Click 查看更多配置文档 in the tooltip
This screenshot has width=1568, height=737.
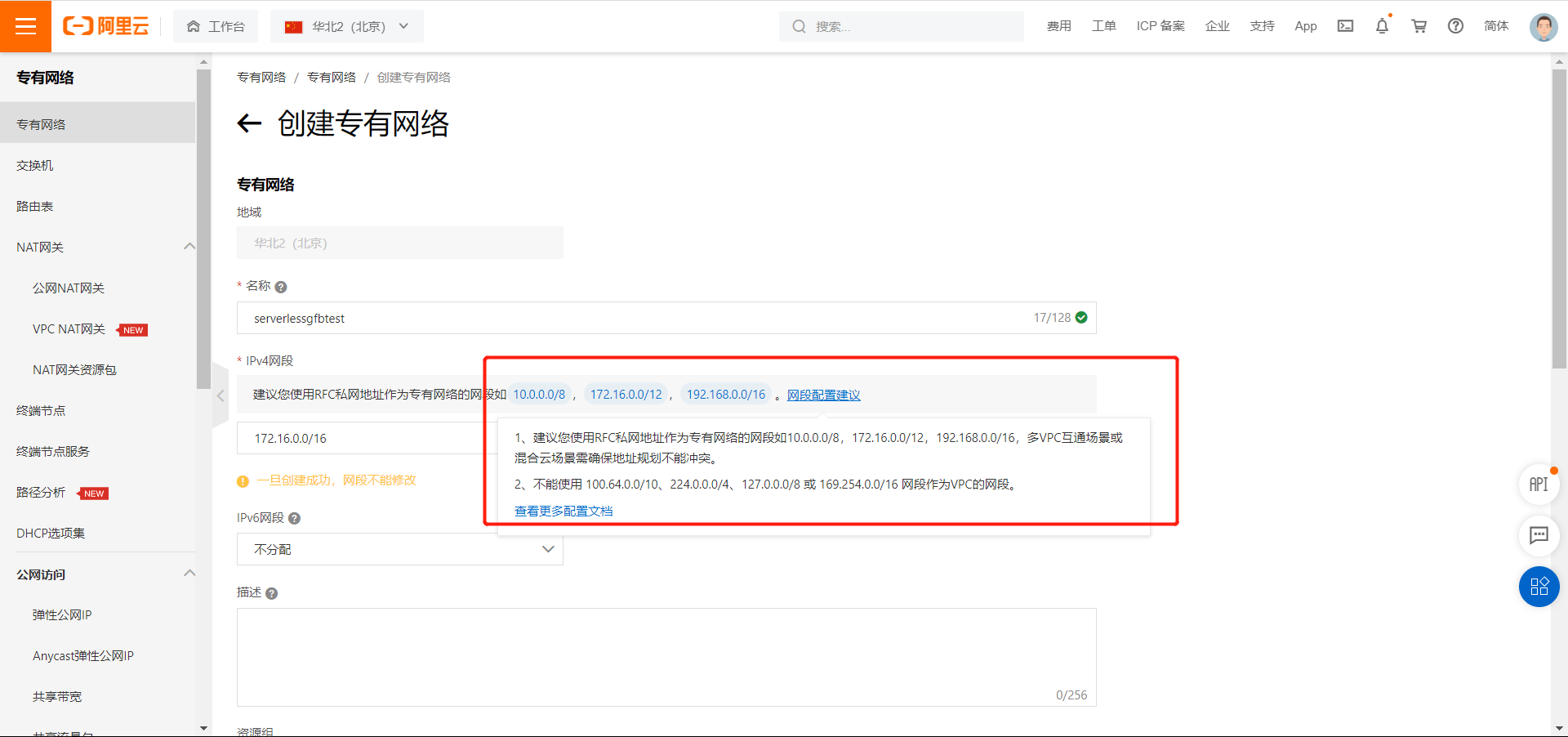(564, 510)
